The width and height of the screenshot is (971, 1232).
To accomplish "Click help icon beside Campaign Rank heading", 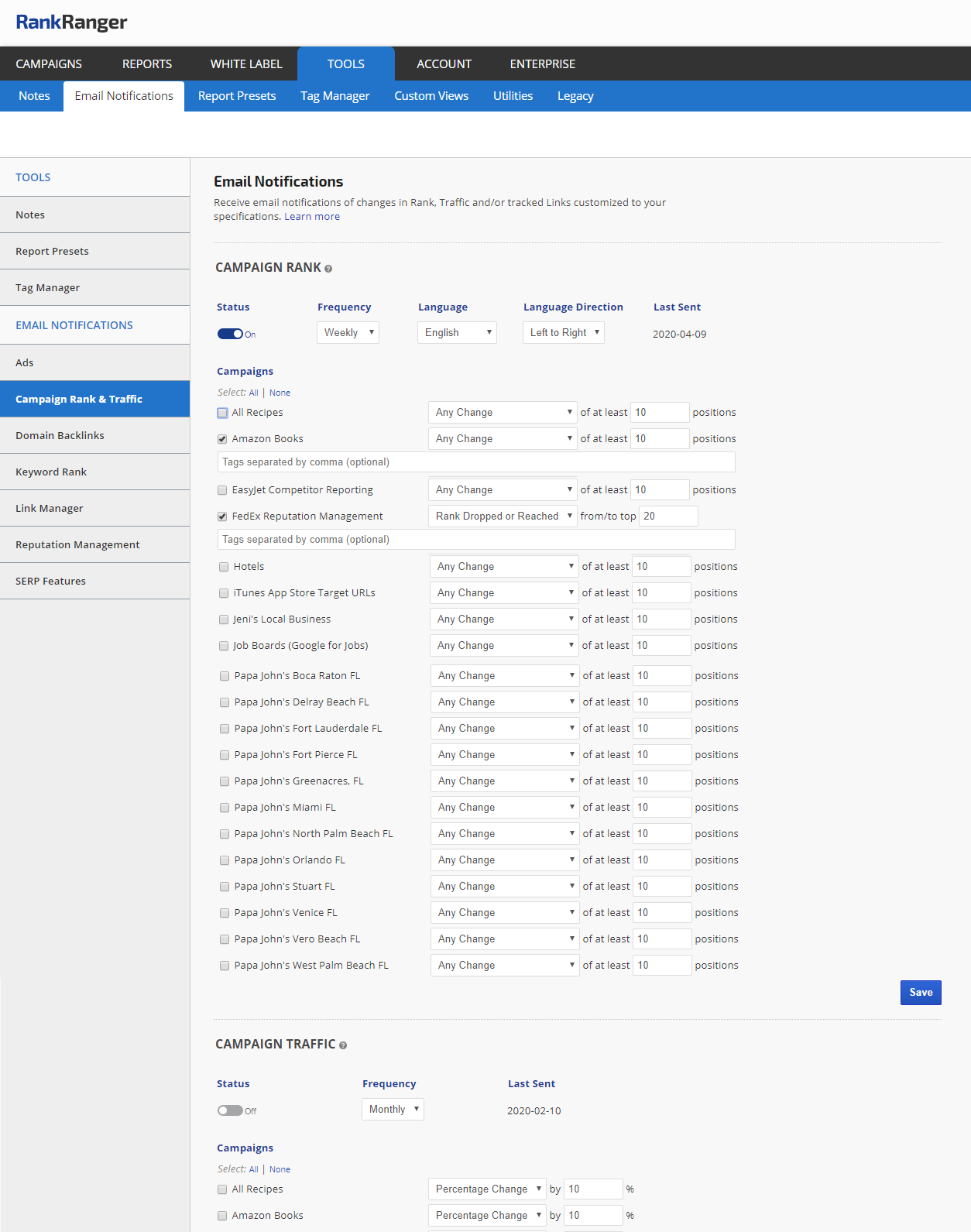I will tap(328, 269).
